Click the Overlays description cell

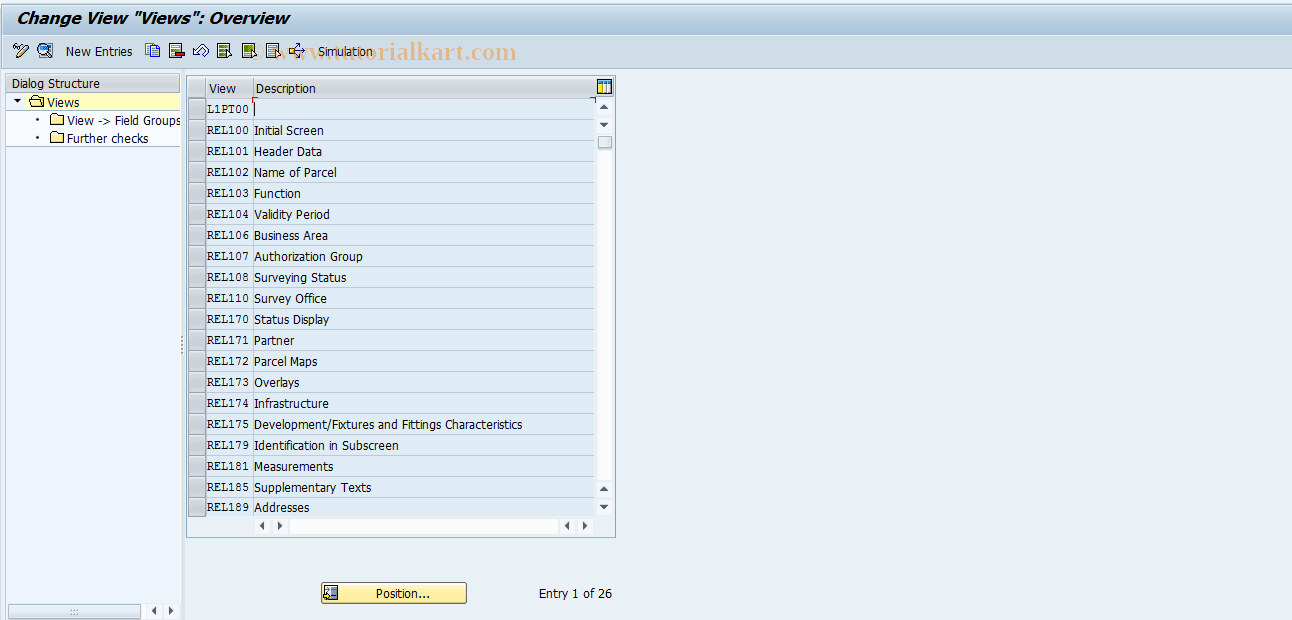[423, 382]
